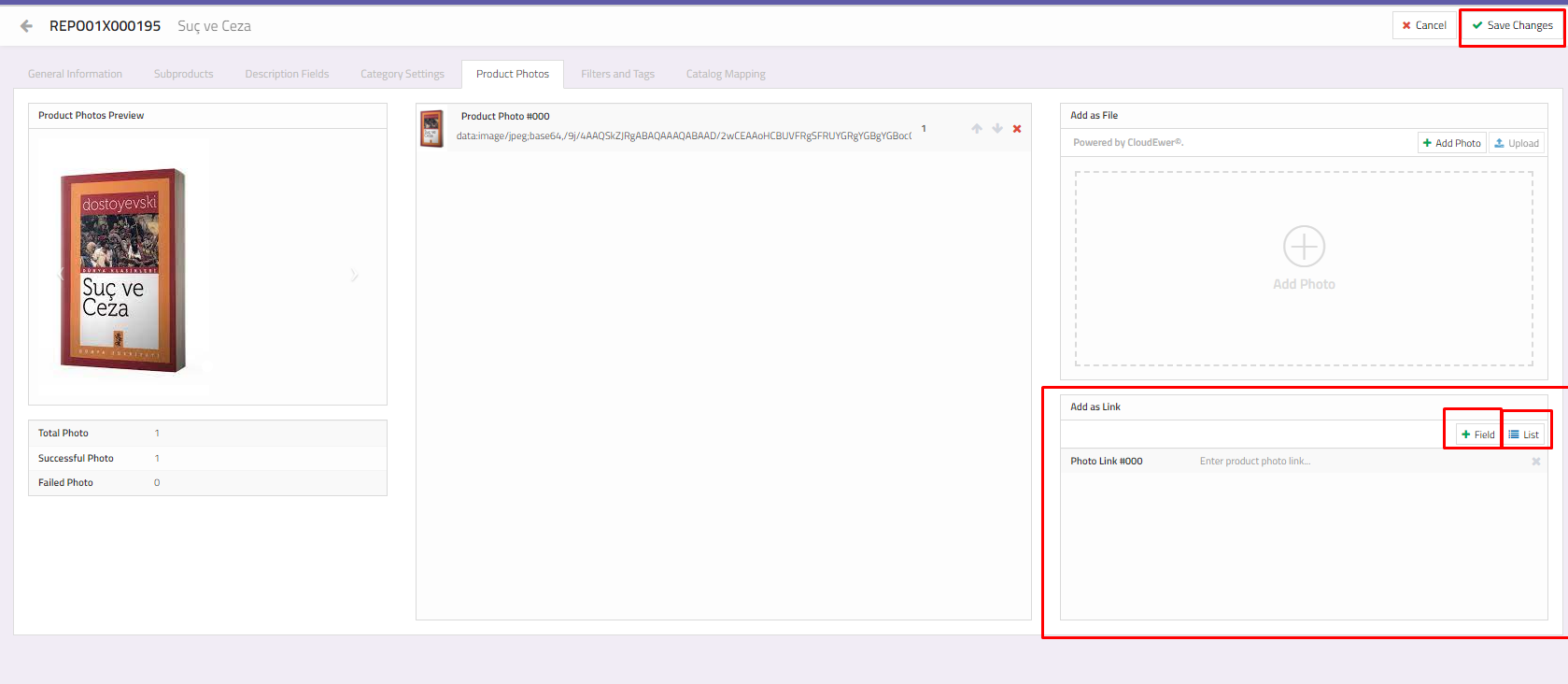1568x684 pixels.
Task: Click the Cancel button
Action: 1424,25
